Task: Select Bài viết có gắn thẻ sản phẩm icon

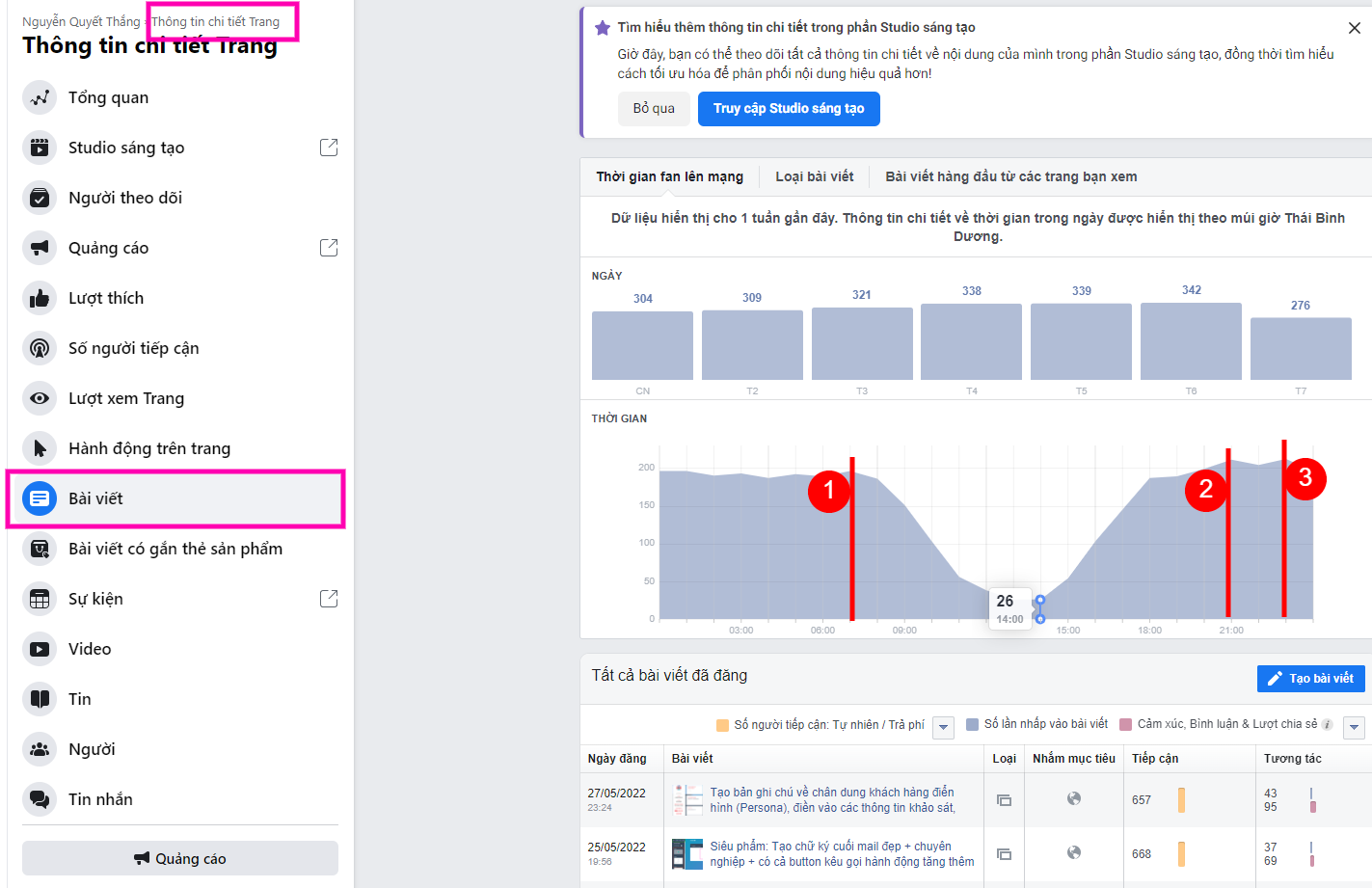Action: (x=40, y=549)
